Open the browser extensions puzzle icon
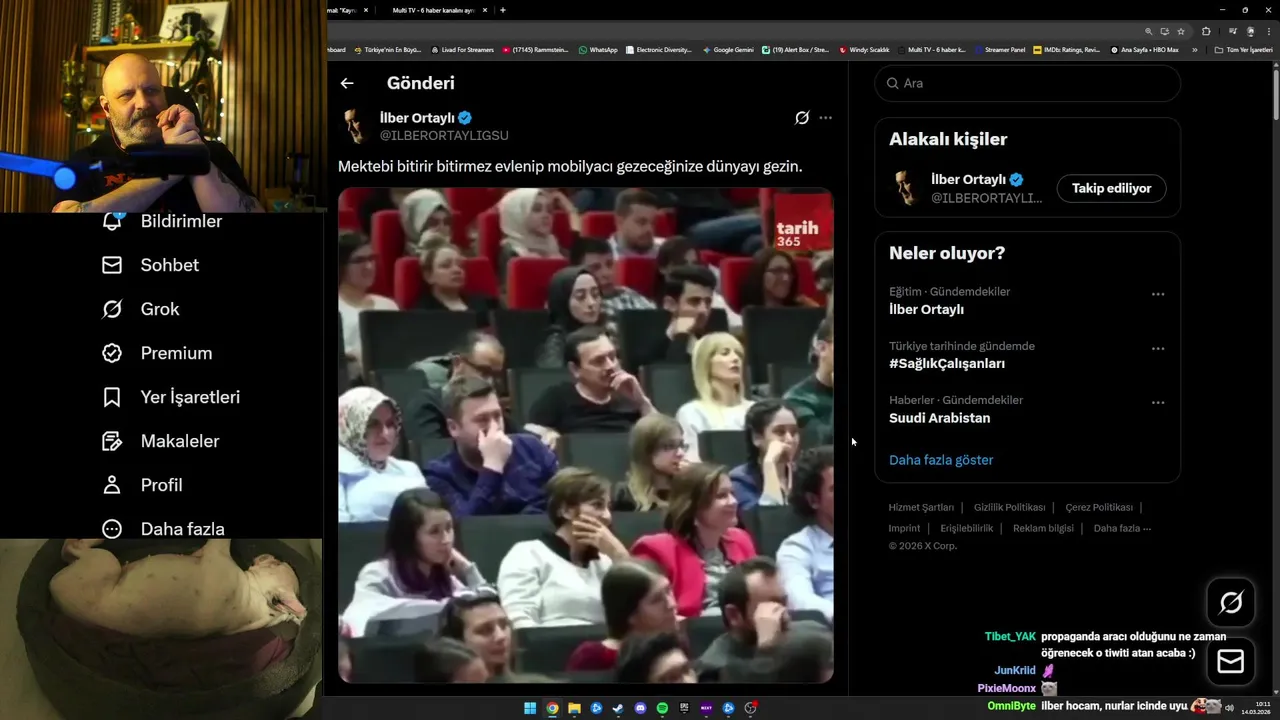 [1206, 31]
